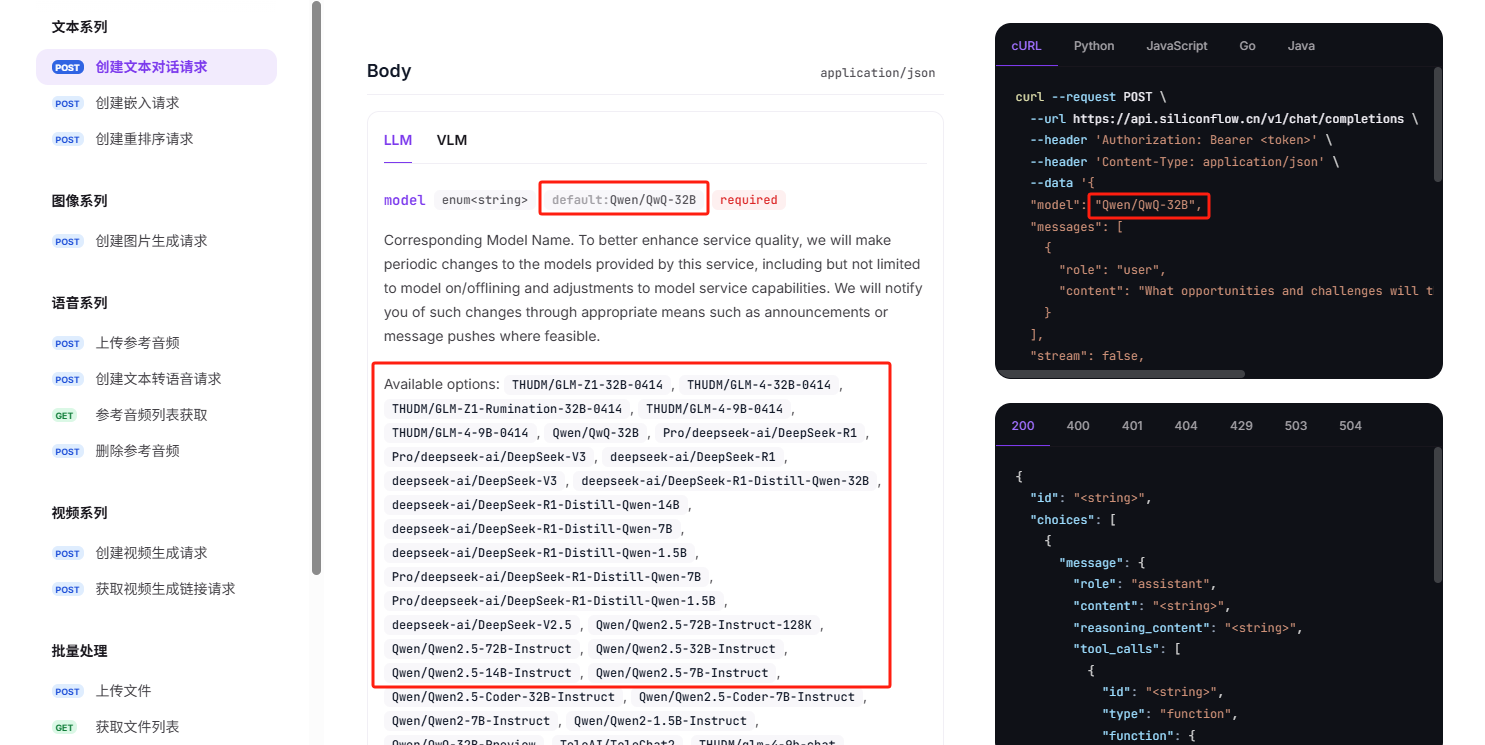
Task: Click the POST badge beside 创建图片生成请求
Action: click(68, 241)
